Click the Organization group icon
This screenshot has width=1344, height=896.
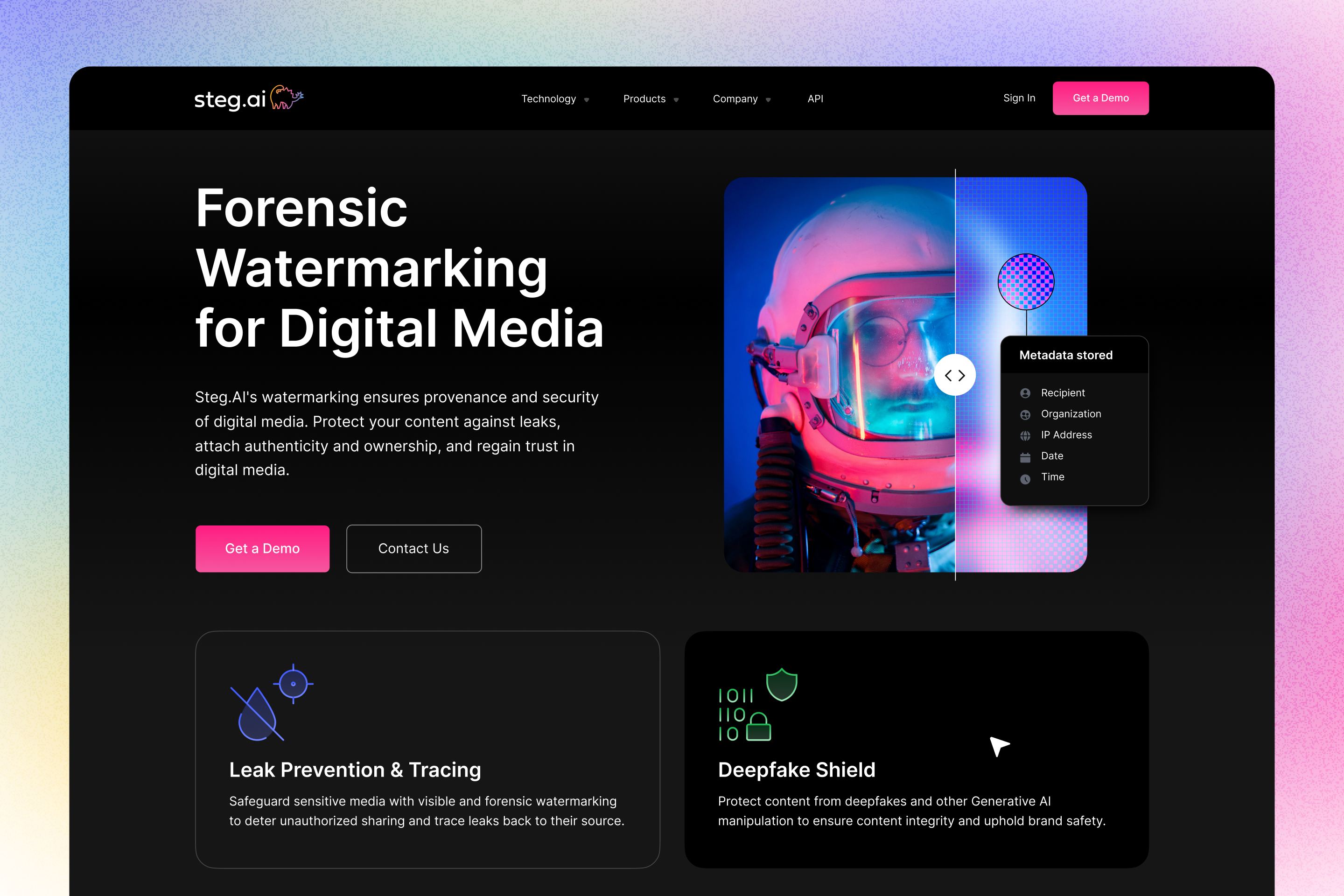tap(1025, 414)
